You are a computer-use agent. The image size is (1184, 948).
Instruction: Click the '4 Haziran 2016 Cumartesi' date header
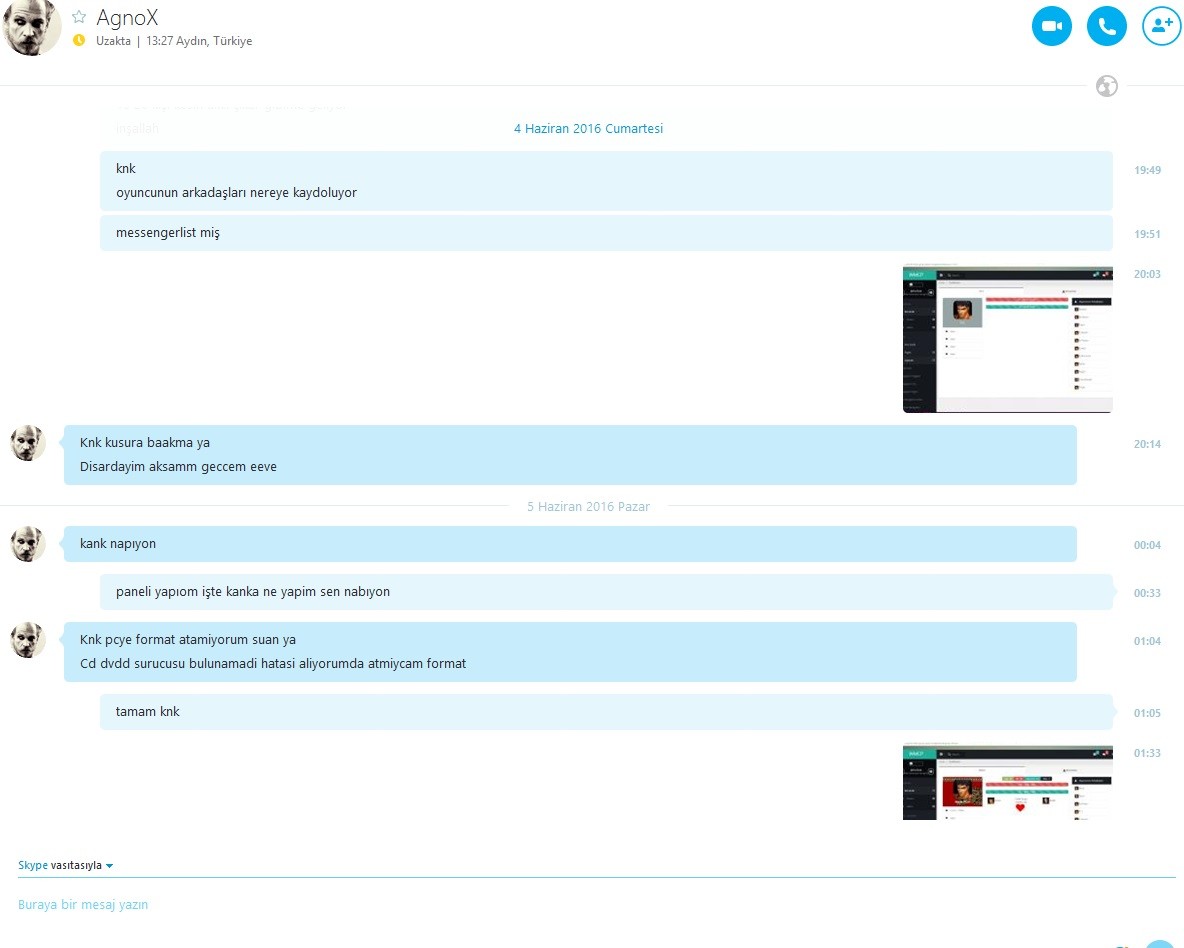(588, 128)
